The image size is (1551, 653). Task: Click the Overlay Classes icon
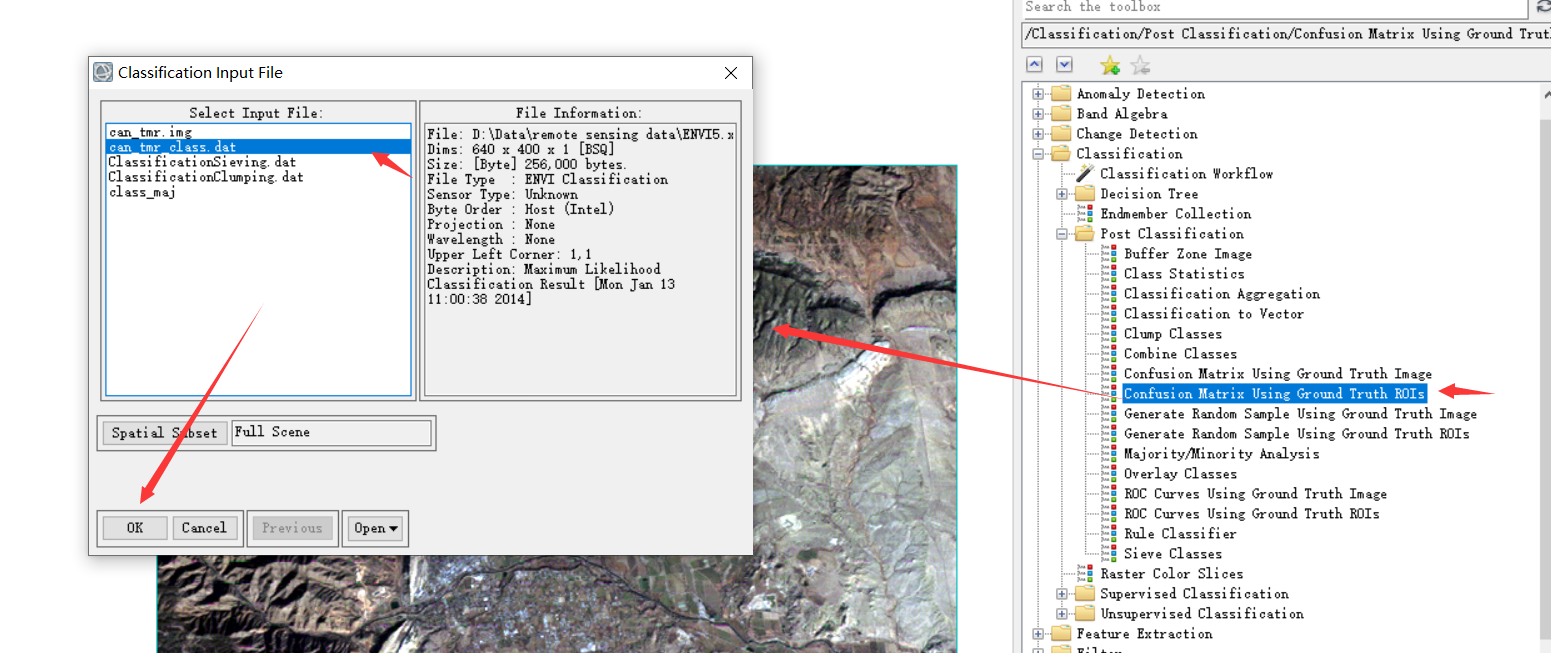(x=1111, y=474)
